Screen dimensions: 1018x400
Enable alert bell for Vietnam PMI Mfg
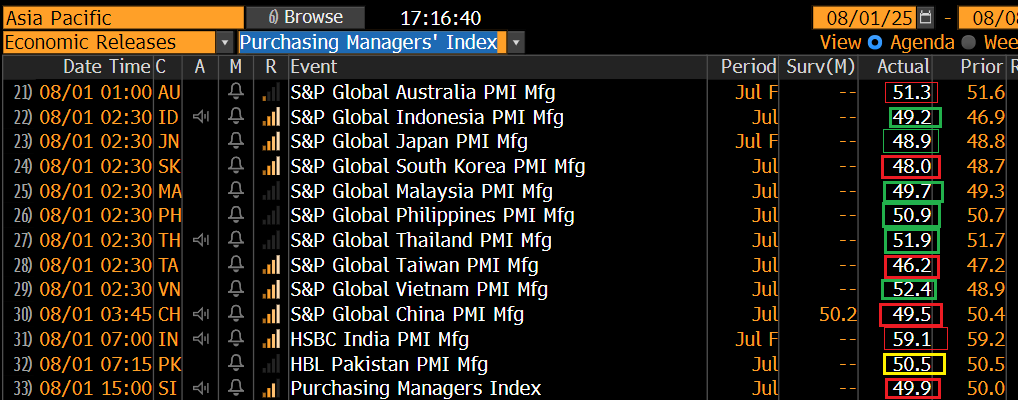236,290
